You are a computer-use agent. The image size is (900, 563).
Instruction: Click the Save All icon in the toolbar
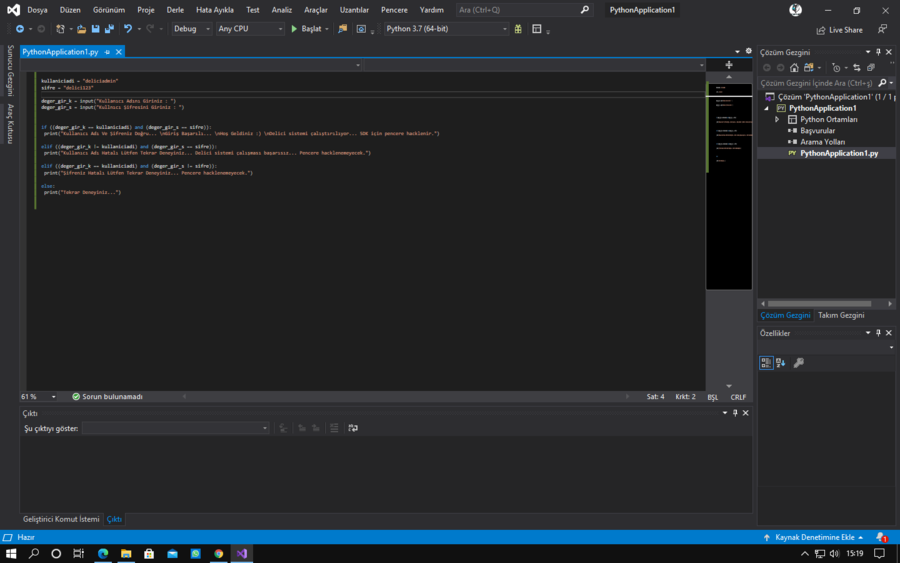(x=109, y=29)
